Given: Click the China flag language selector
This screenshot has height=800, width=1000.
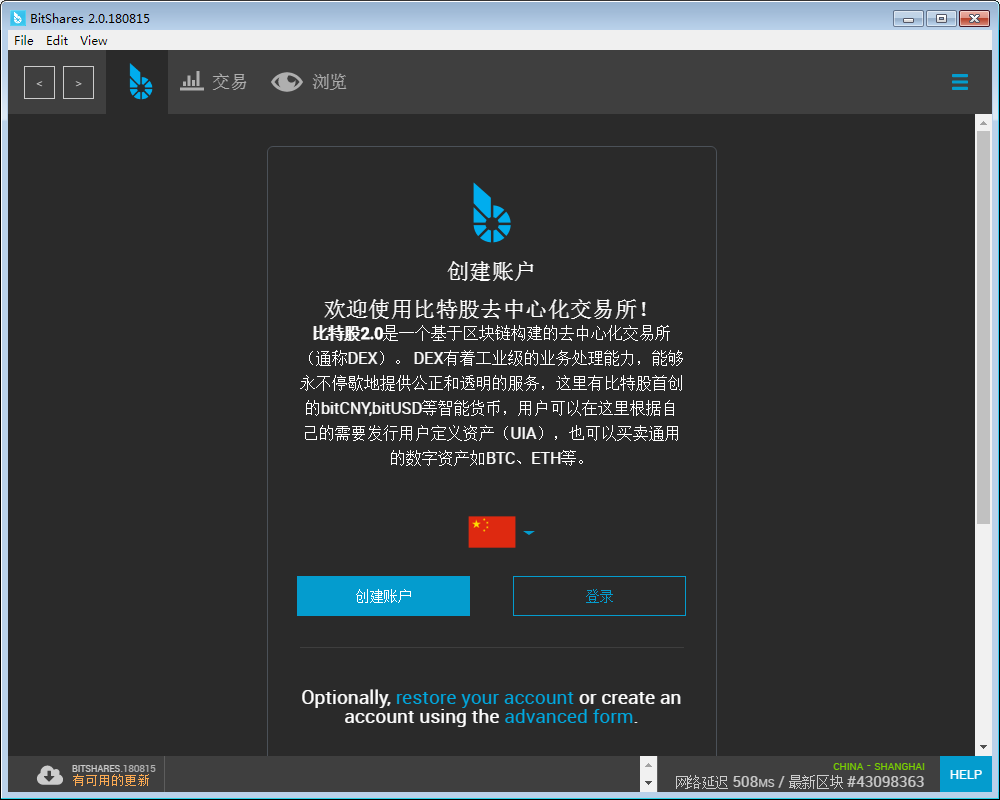Looking at the screenshot, I should click(492, 532).
